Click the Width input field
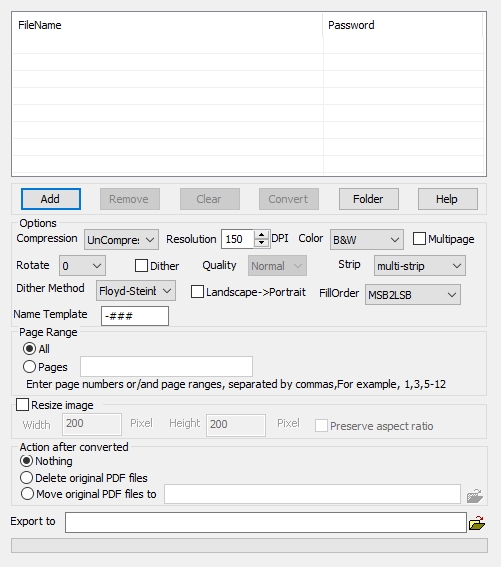 click(x=92, y=424)
